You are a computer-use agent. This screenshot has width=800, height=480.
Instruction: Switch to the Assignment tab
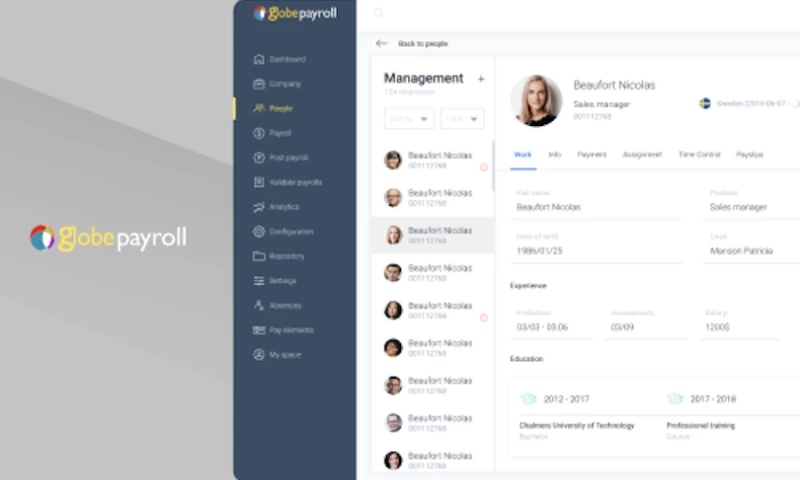point(642,155)
